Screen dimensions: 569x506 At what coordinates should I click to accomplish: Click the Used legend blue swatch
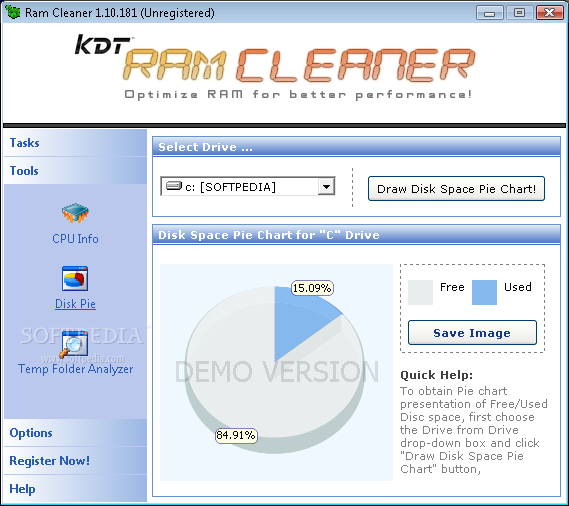point(484,292)
